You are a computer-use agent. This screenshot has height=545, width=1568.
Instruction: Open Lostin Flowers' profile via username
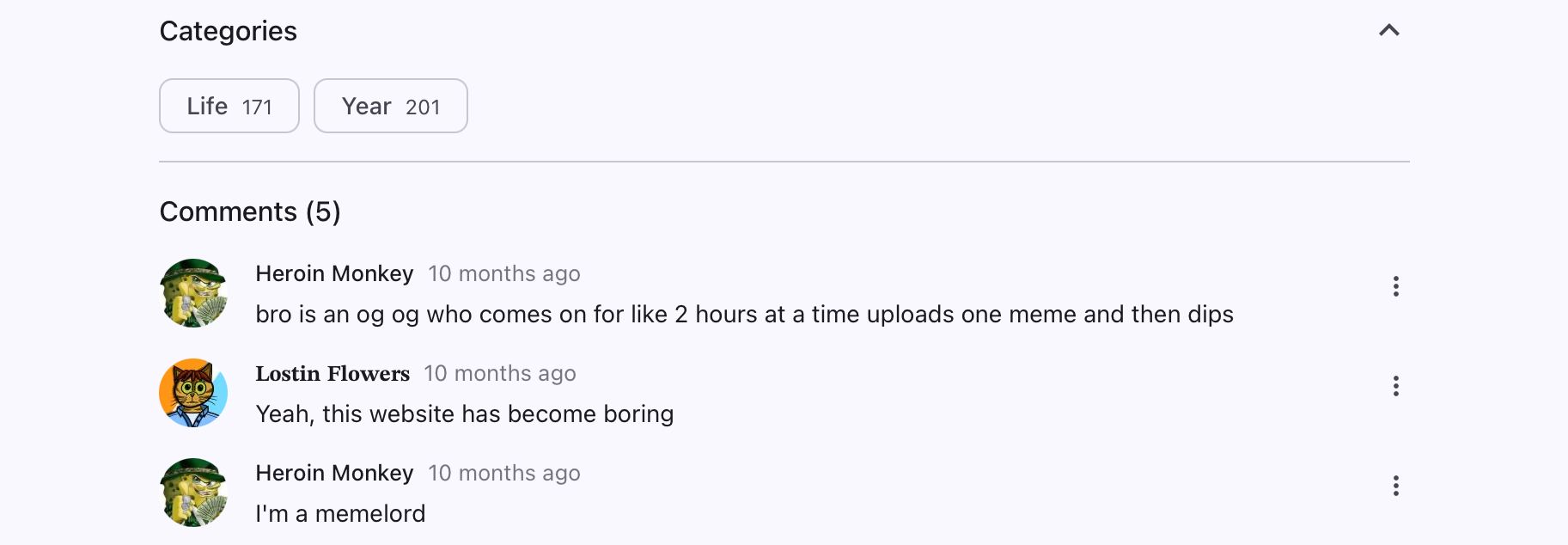click(333, 373)
